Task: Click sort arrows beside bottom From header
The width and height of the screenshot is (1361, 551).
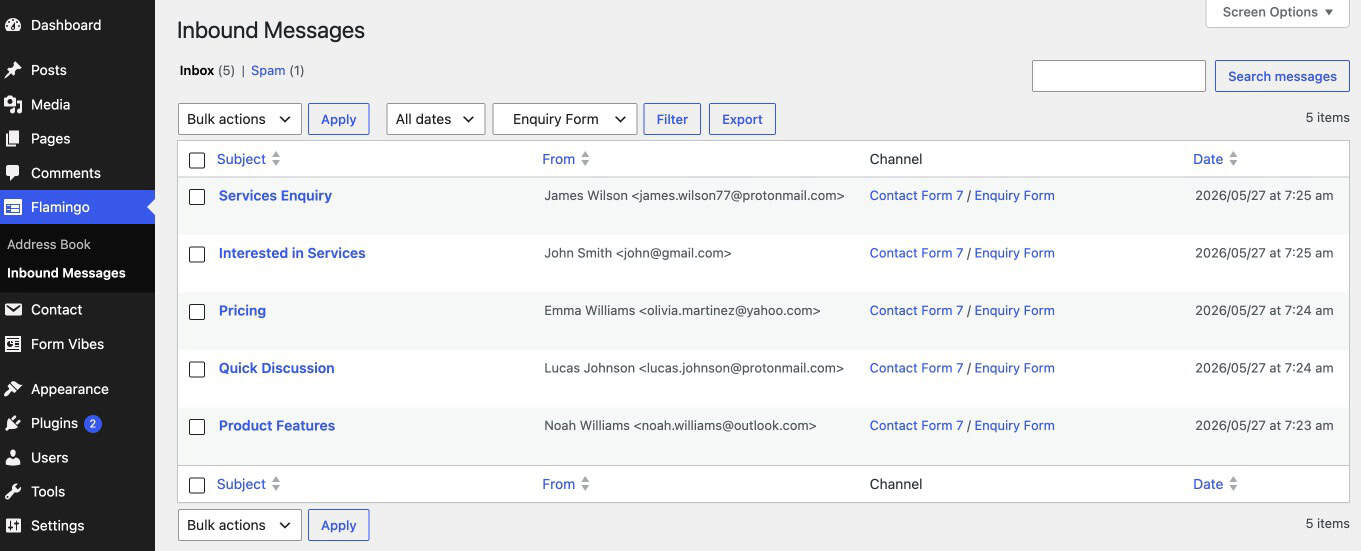Action: click(585, 484)
